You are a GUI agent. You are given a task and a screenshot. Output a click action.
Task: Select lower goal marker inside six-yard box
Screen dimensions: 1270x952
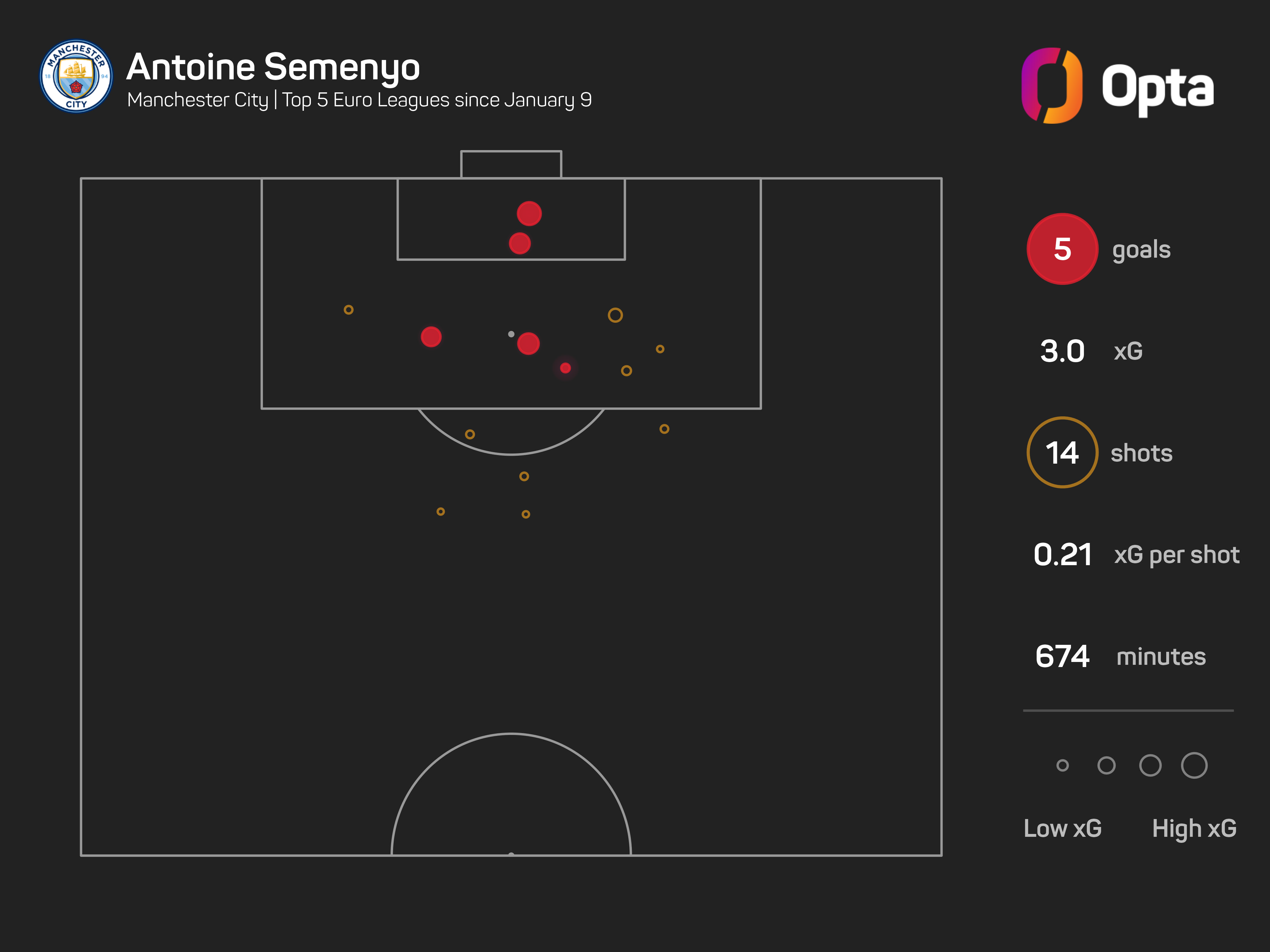[x=520, y=243]
